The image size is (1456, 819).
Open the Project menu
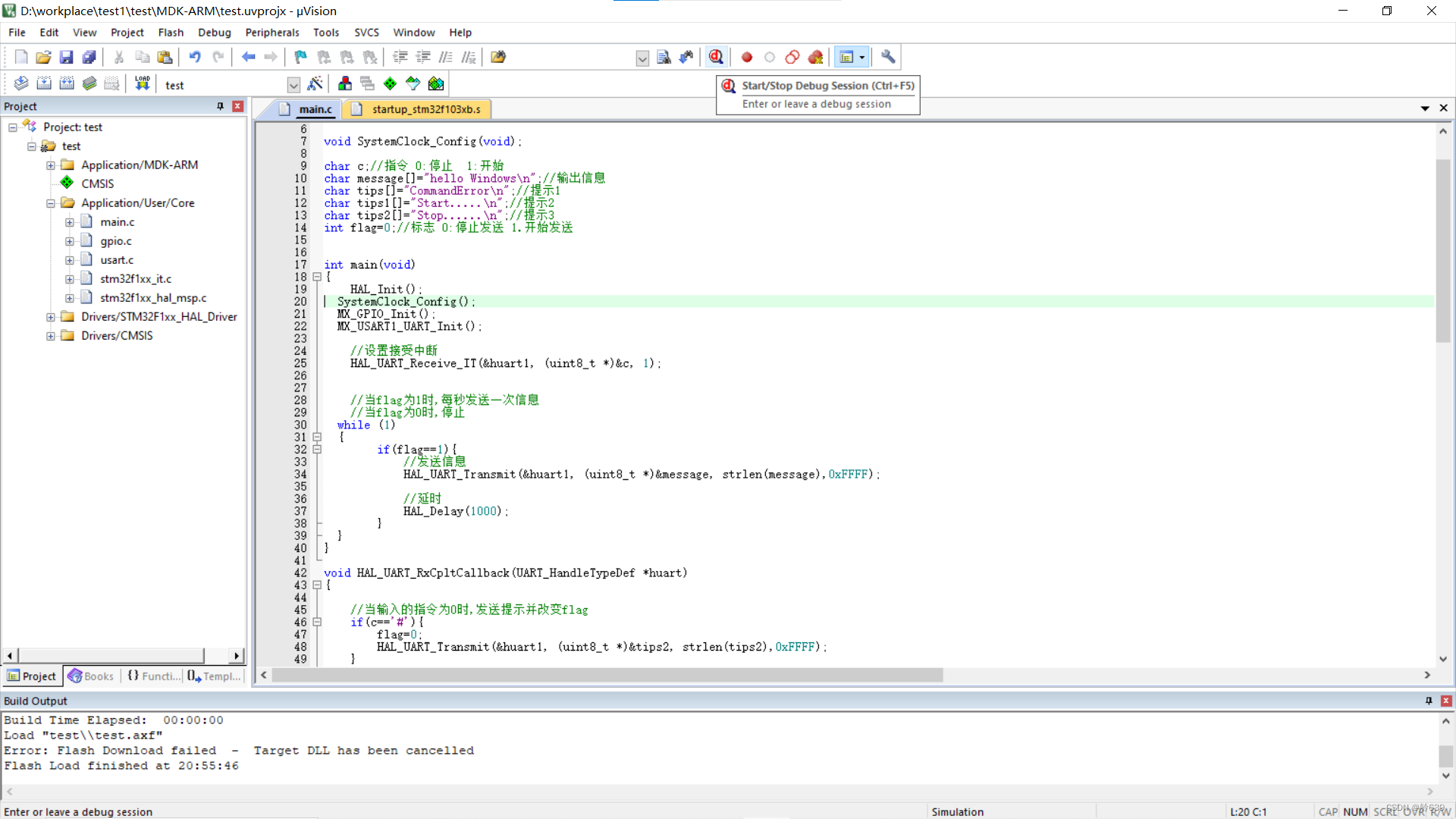(127, 33)
